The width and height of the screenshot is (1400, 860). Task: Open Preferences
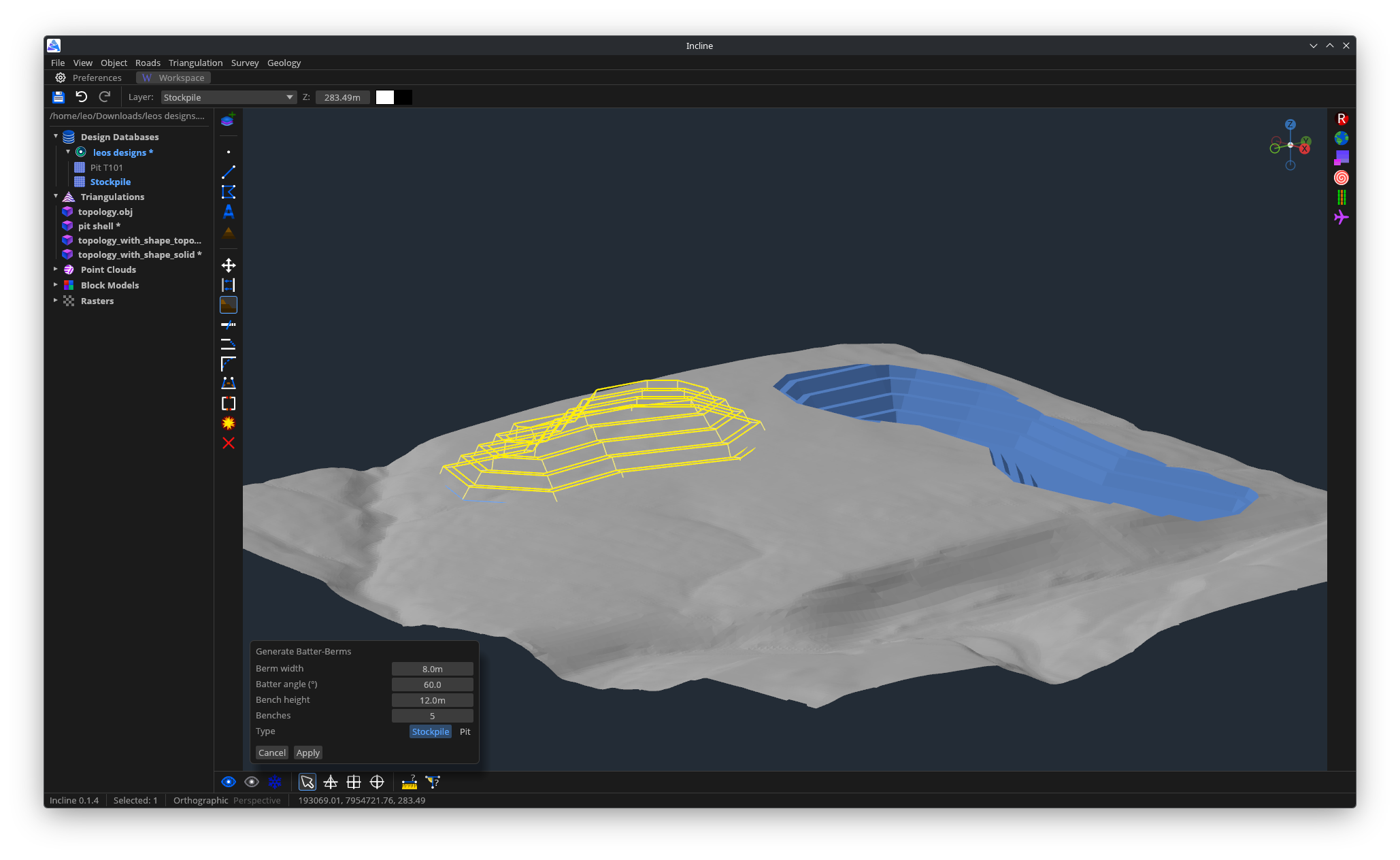click(88, 78)
